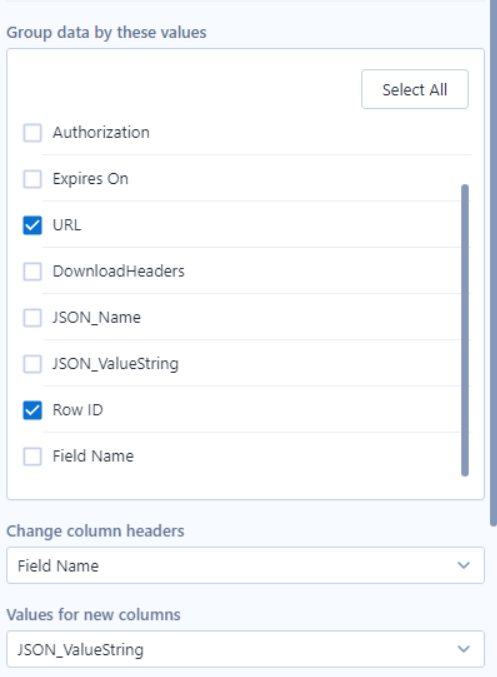Click chevron icon in Change column headers

coord(463,565)
